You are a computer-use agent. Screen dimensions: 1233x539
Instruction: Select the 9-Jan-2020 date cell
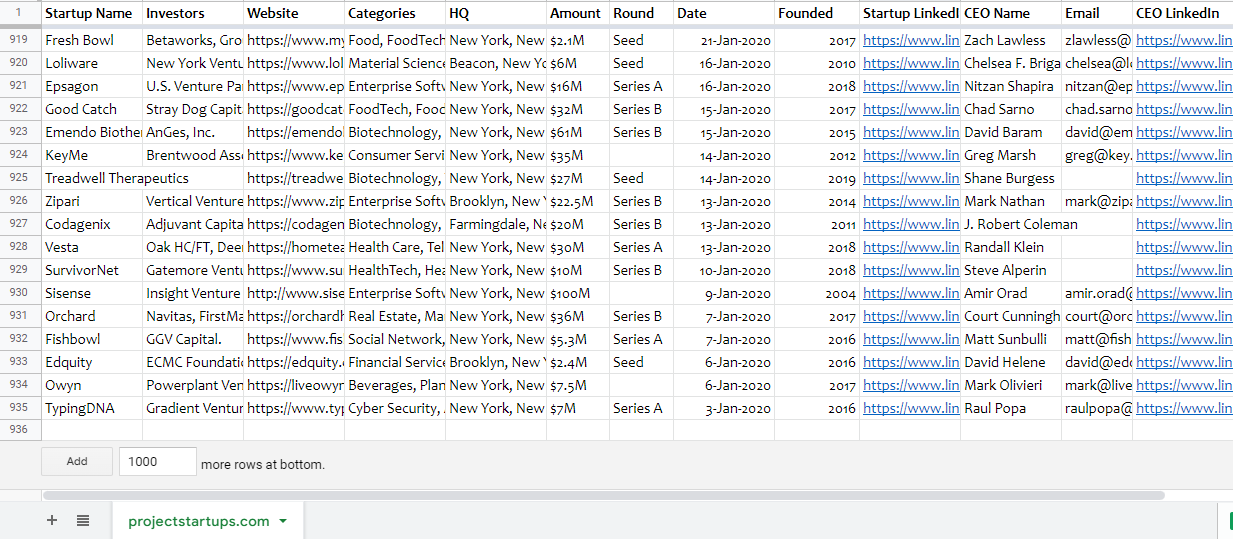(724, 293)
